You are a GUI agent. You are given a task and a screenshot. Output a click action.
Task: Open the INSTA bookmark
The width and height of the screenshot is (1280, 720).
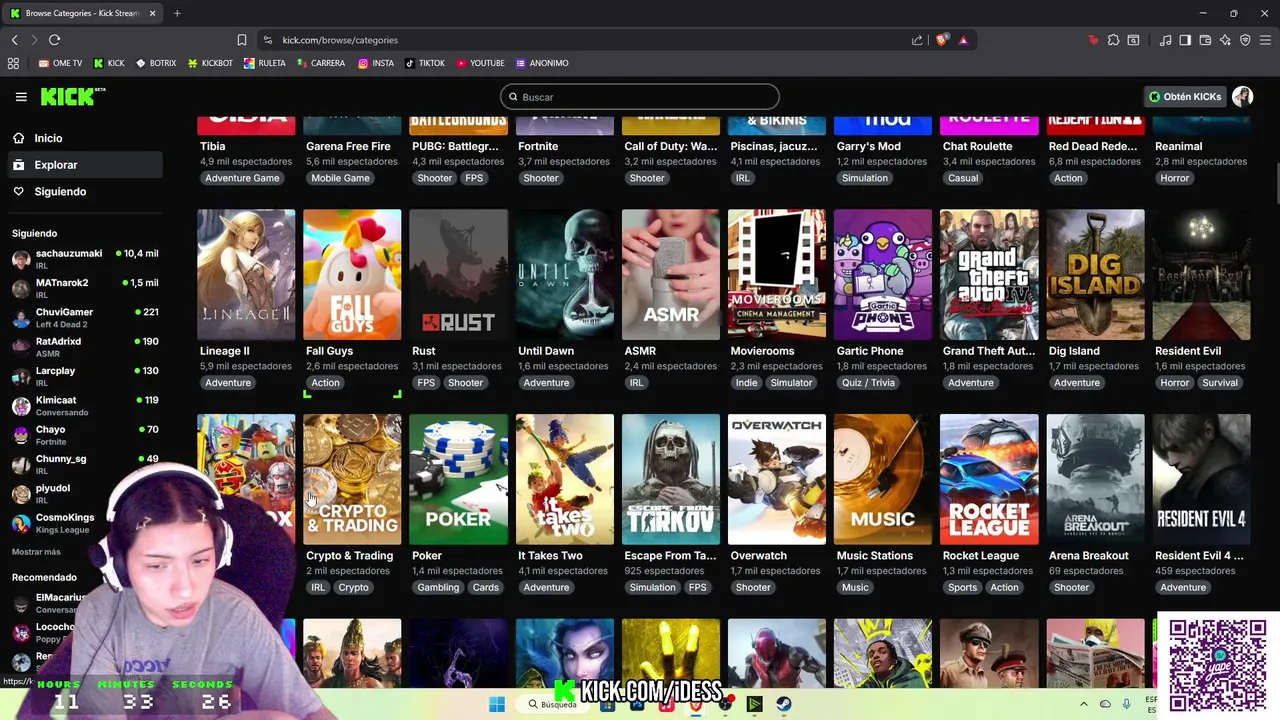(376, 63)
